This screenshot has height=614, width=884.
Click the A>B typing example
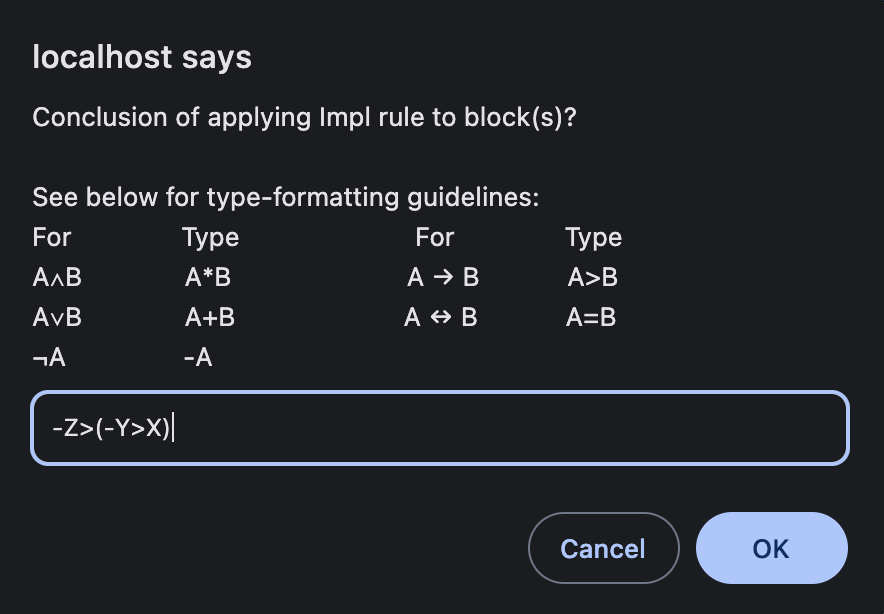(x=593, y=277)
